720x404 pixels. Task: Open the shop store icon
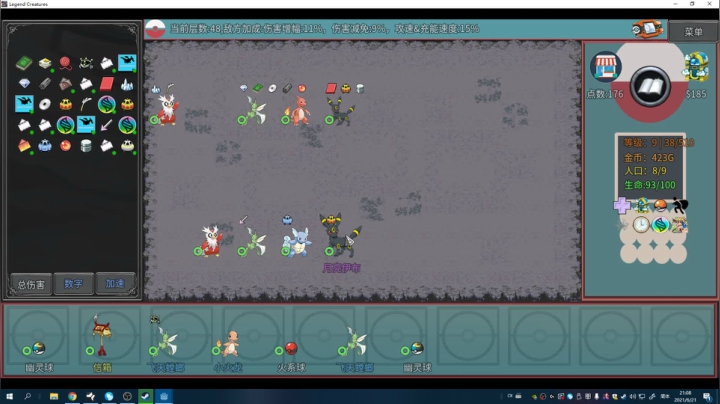tap(605, 67)
